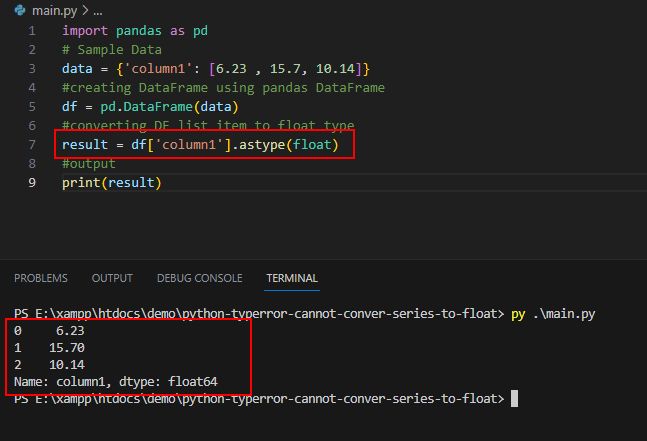Click terminal output row '2 10.14'
Screen dimensions: 647x441
(49, 365)
